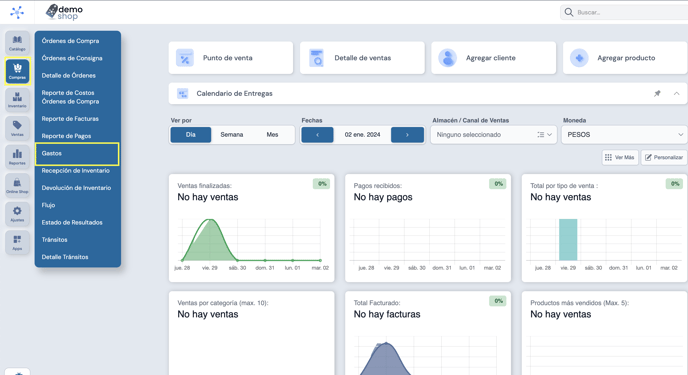Select the Compras cart icon
This screenshot has width=688, height=375.
pos(17,71)
